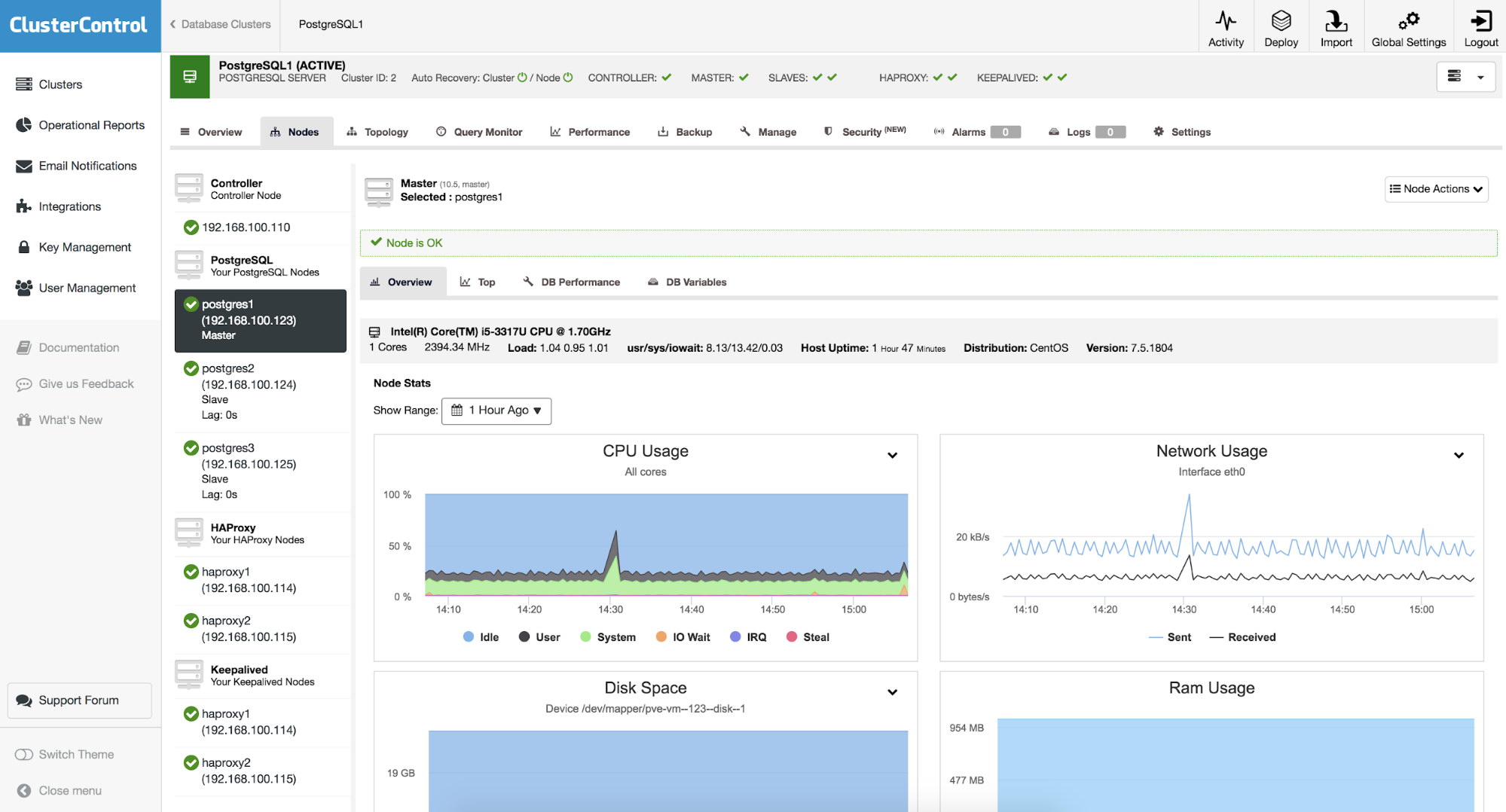Expand Network Usage chart options chevron
Viewport: 1506px width, 812px height.
click(1459, 455)
